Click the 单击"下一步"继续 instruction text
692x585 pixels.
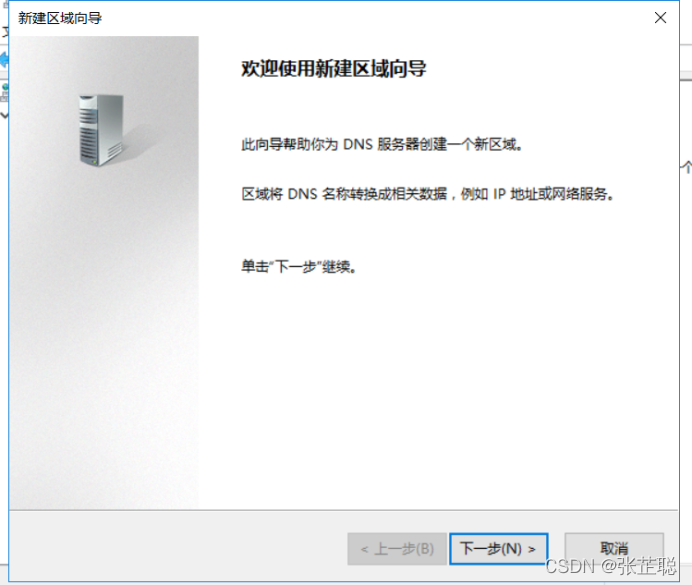pos(299,266)
